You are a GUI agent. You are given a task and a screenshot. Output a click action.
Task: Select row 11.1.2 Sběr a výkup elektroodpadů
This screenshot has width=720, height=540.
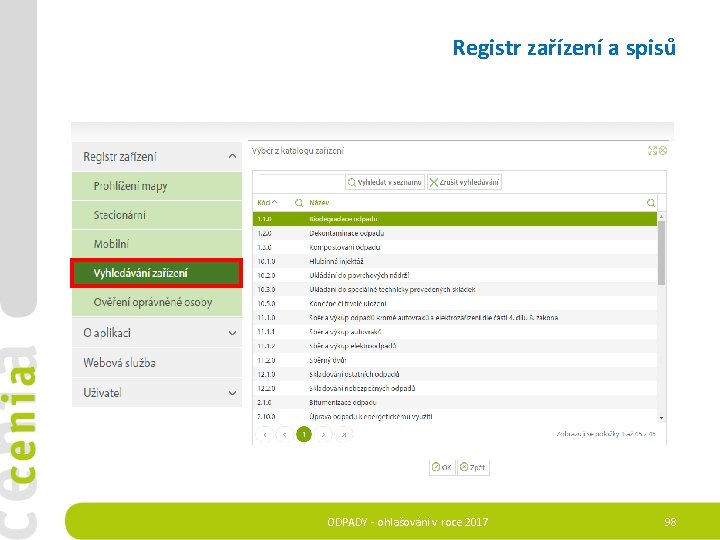coord(455,346)
